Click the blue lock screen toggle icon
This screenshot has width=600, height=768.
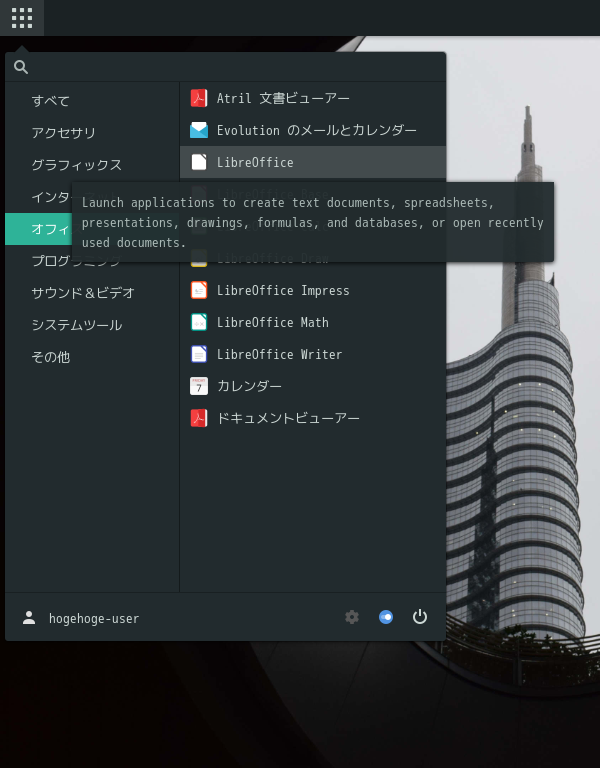coord(386,617)
